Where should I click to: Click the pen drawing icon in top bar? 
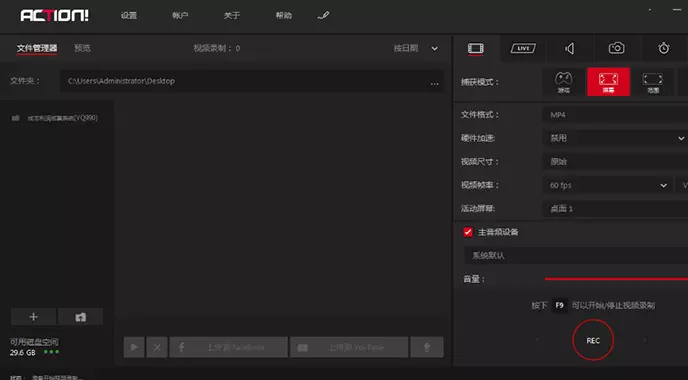tap(323, 16)
